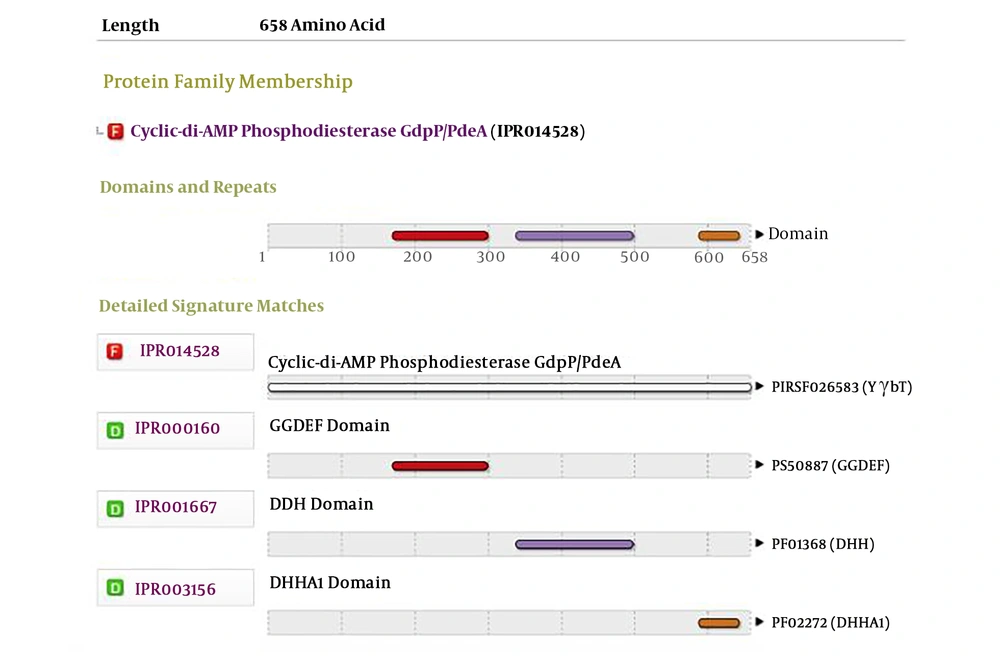Click the arrow before the Domain label

[759, 234]
